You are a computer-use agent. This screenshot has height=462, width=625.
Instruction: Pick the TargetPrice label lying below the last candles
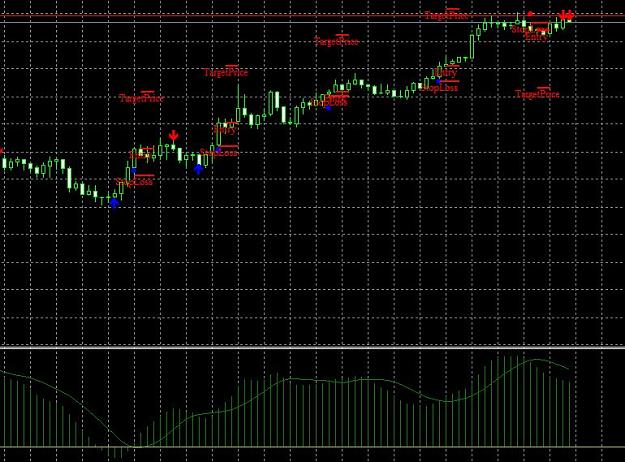(537, 94)
